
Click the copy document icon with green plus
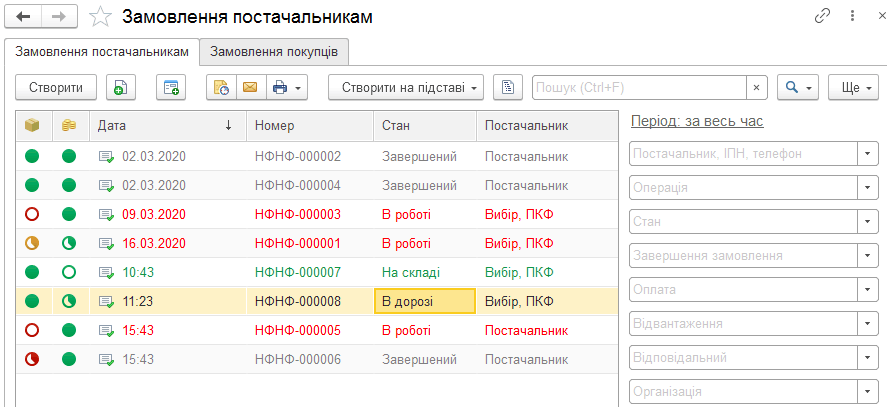120,88
